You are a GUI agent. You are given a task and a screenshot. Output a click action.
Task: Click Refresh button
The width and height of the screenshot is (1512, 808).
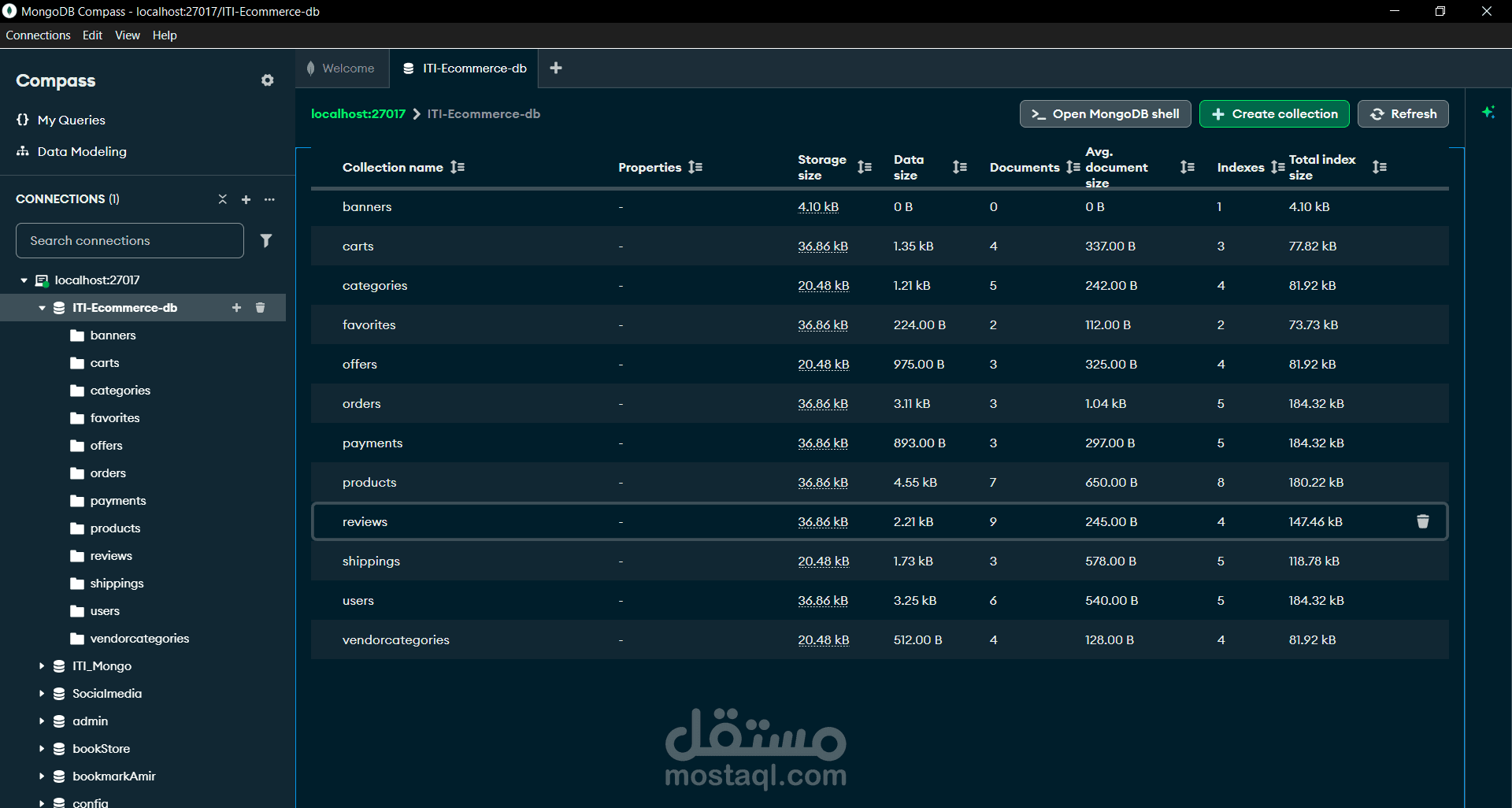[x=1403, y=114]
